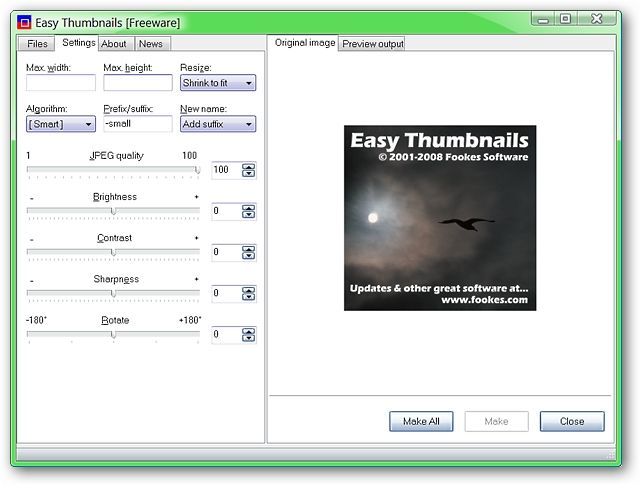Open the News tab
Screen dimensions: 640x485
[x=151, y=44]
